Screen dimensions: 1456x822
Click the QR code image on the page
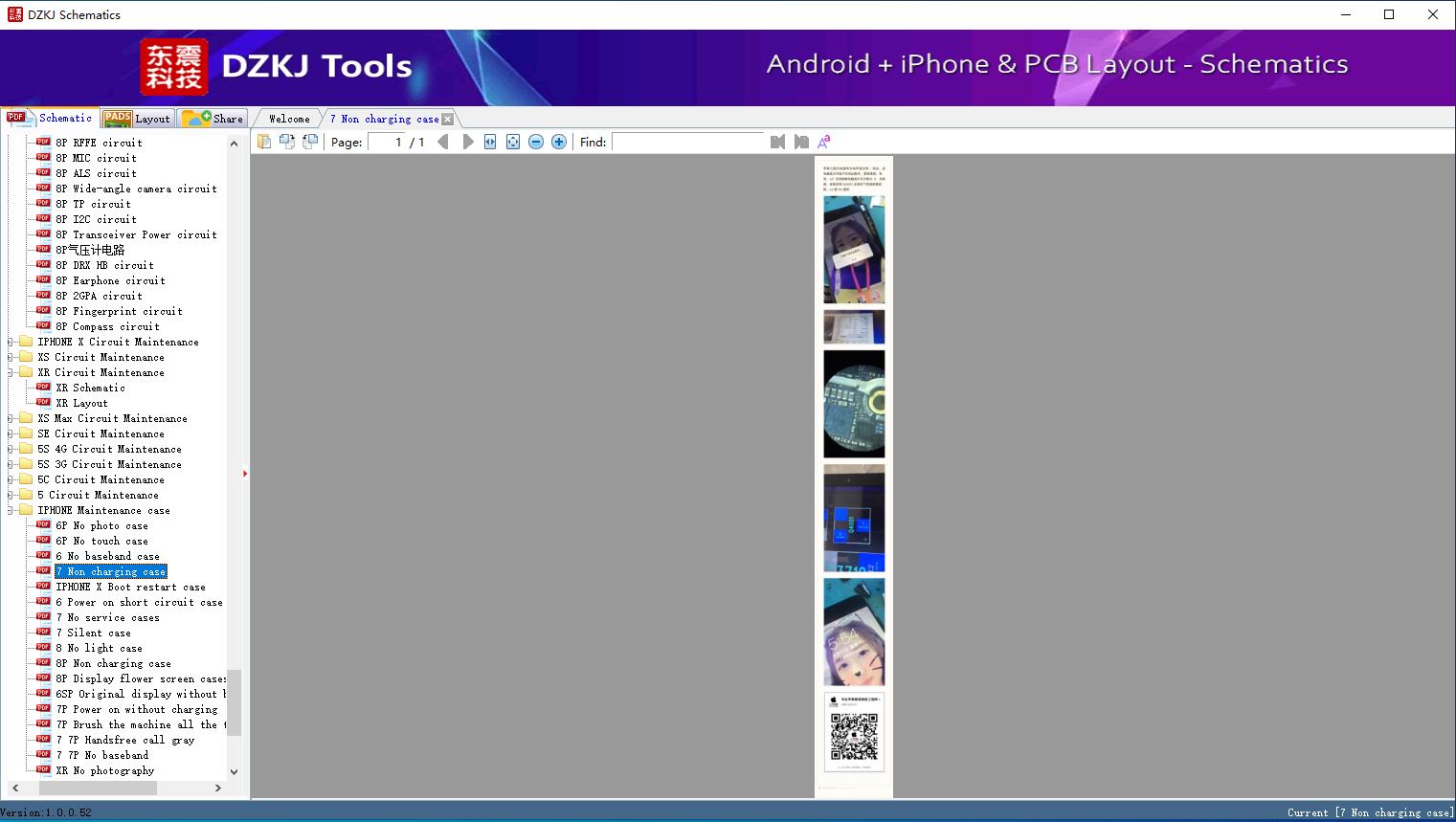(x=854, y=737)
